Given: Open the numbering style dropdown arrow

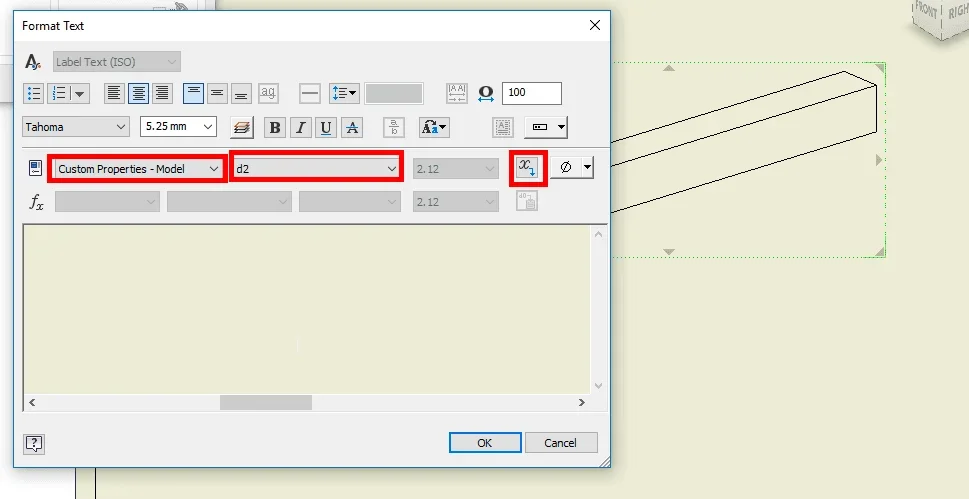Looking at the screenshot, I should [x=79, y=93].
